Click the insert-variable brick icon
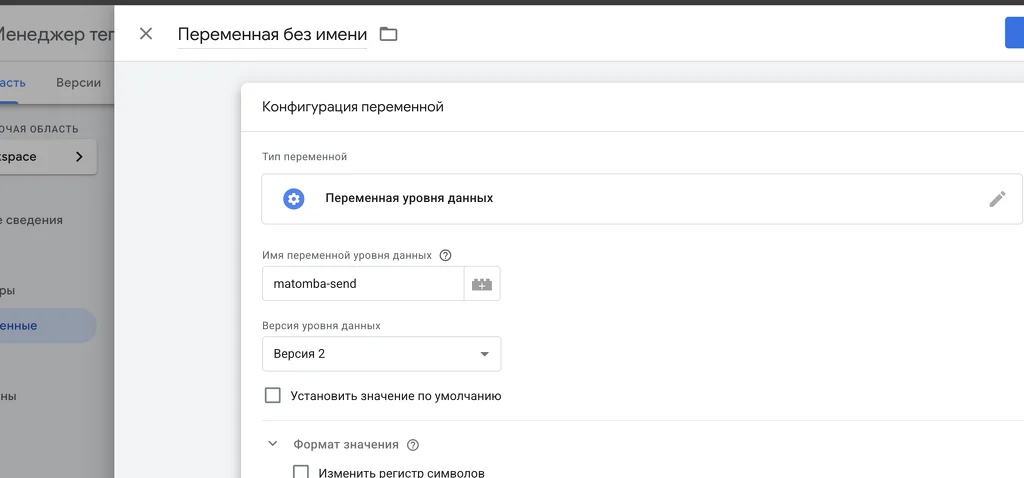Viewport: 1024px width, 478px height. [x=482, y=284]
